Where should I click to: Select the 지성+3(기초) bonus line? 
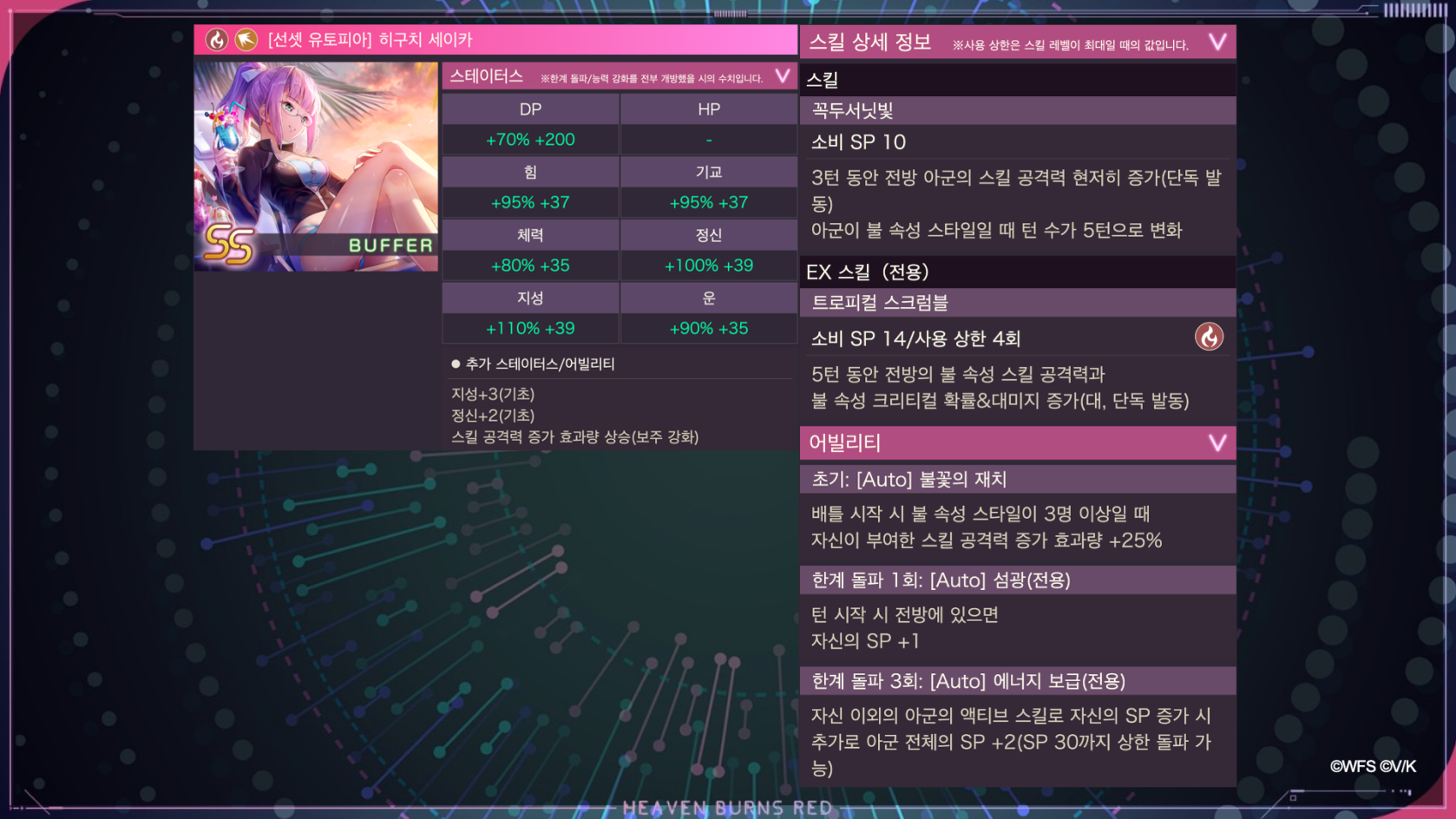(x=493, y=394)
